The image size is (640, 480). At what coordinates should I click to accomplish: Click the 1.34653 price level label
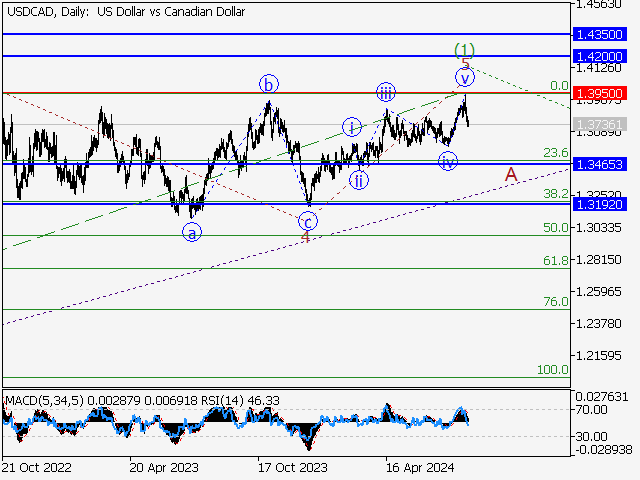click(599, 164)
